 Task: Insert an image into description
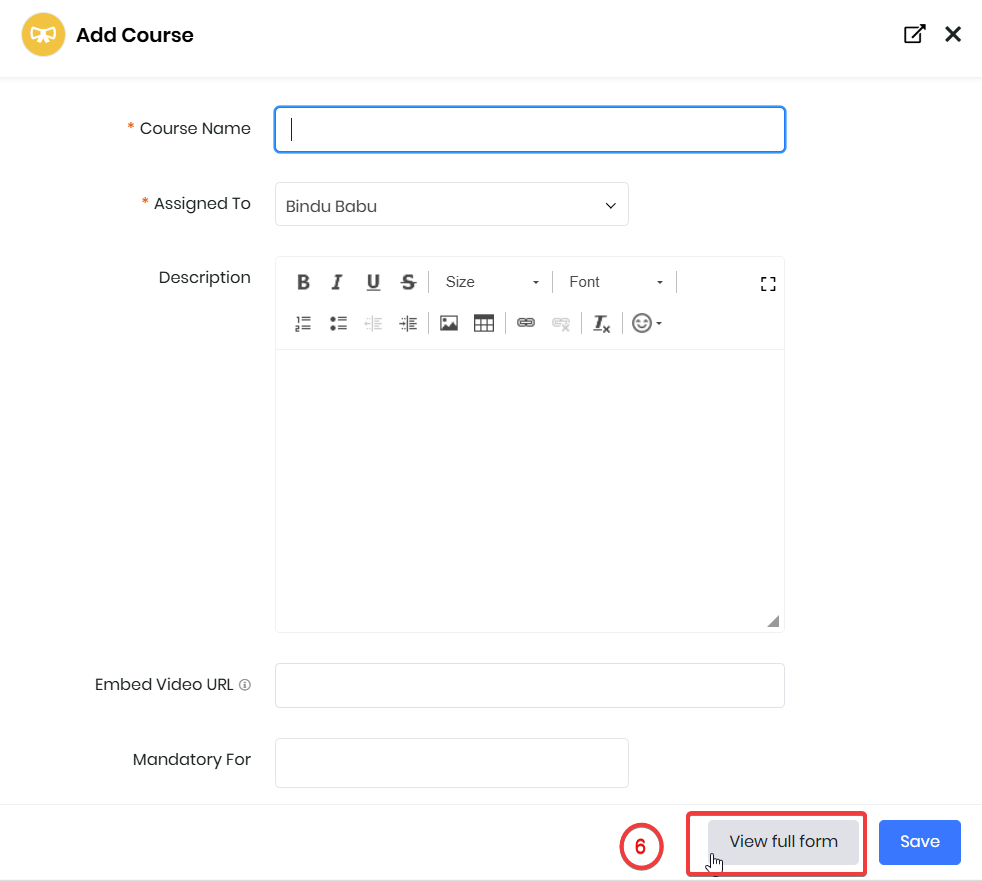coord(449,323)
